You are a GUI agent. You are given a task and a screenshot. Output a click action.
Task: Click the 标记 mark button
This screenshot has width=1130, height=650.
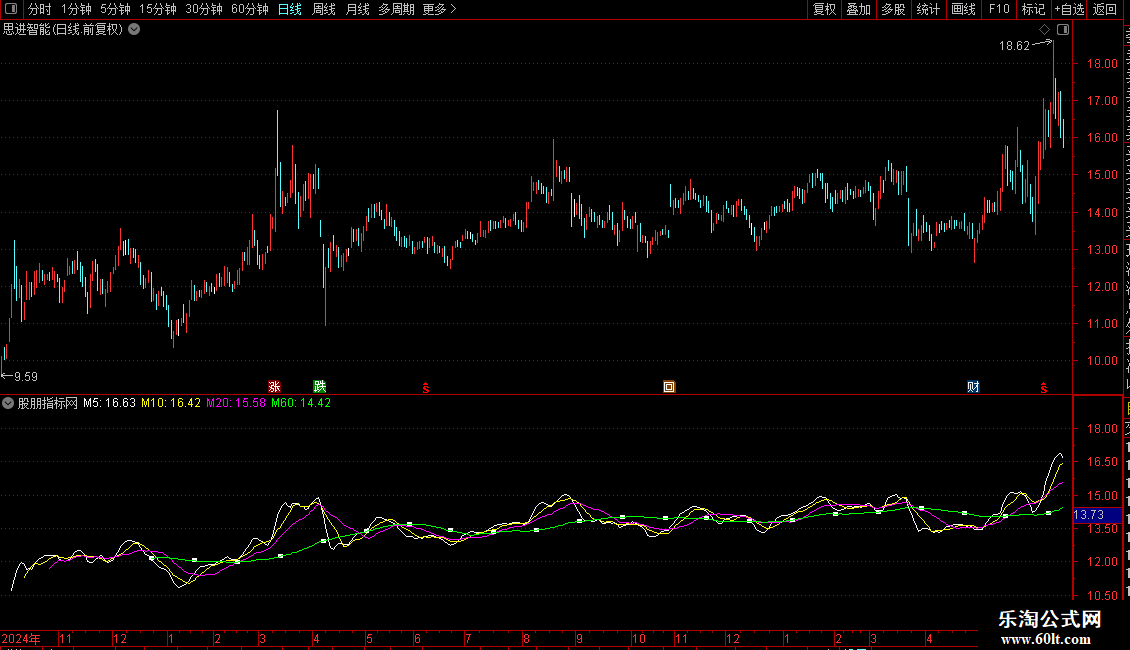click(1033, 9)
